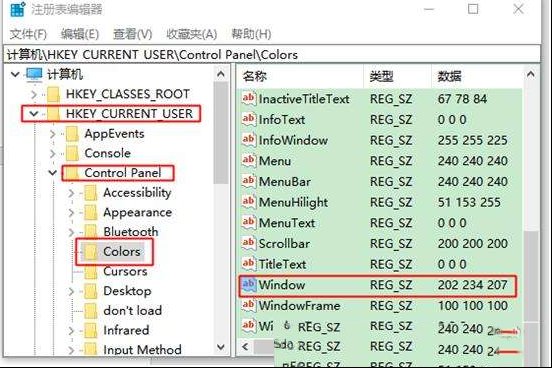The width and height of the screenshot is (552, 368).
Task: Click the data value 67 78 84
Action: pos(462,99)
